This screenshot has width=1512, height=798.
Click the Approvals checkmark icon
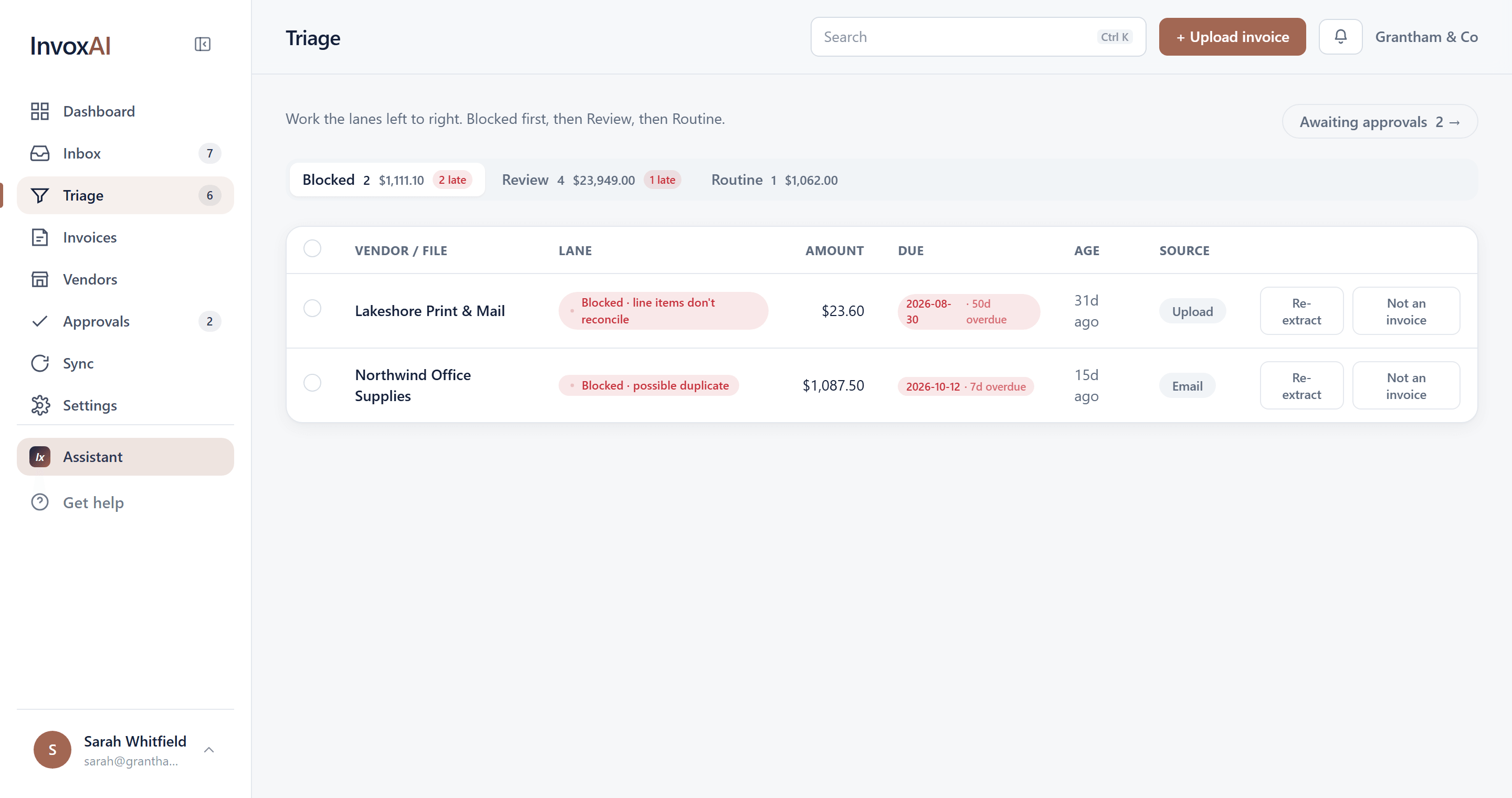pos(40,321)
